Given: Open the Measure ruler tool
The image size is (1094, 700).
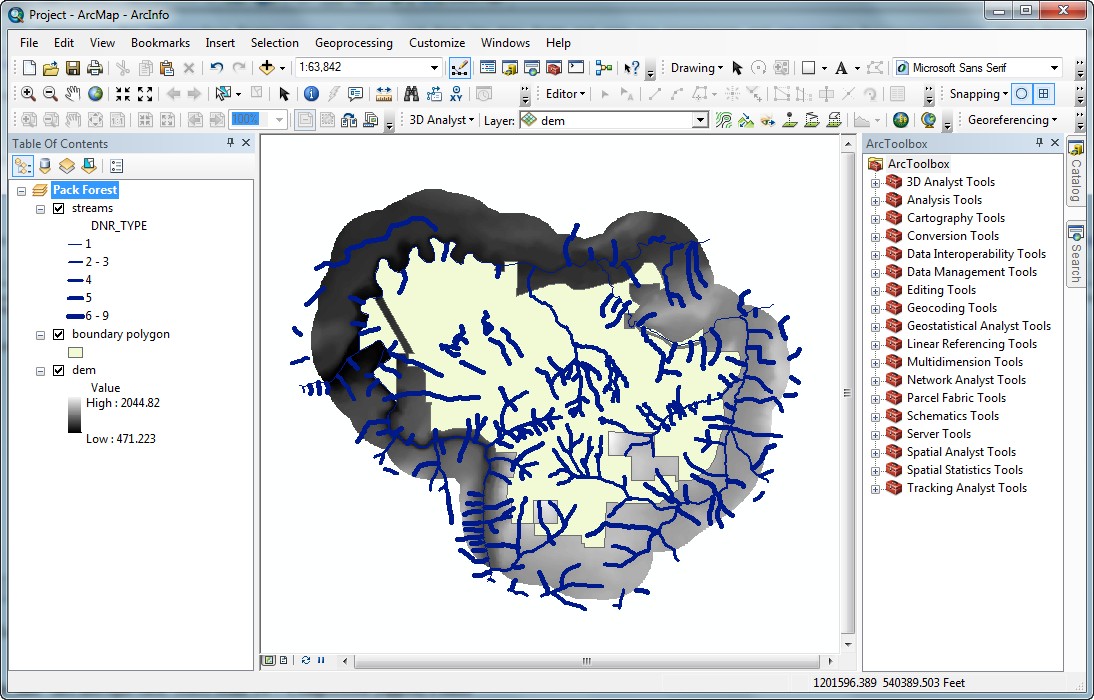Looking at the screenshot, I should (x=384, y=94).
